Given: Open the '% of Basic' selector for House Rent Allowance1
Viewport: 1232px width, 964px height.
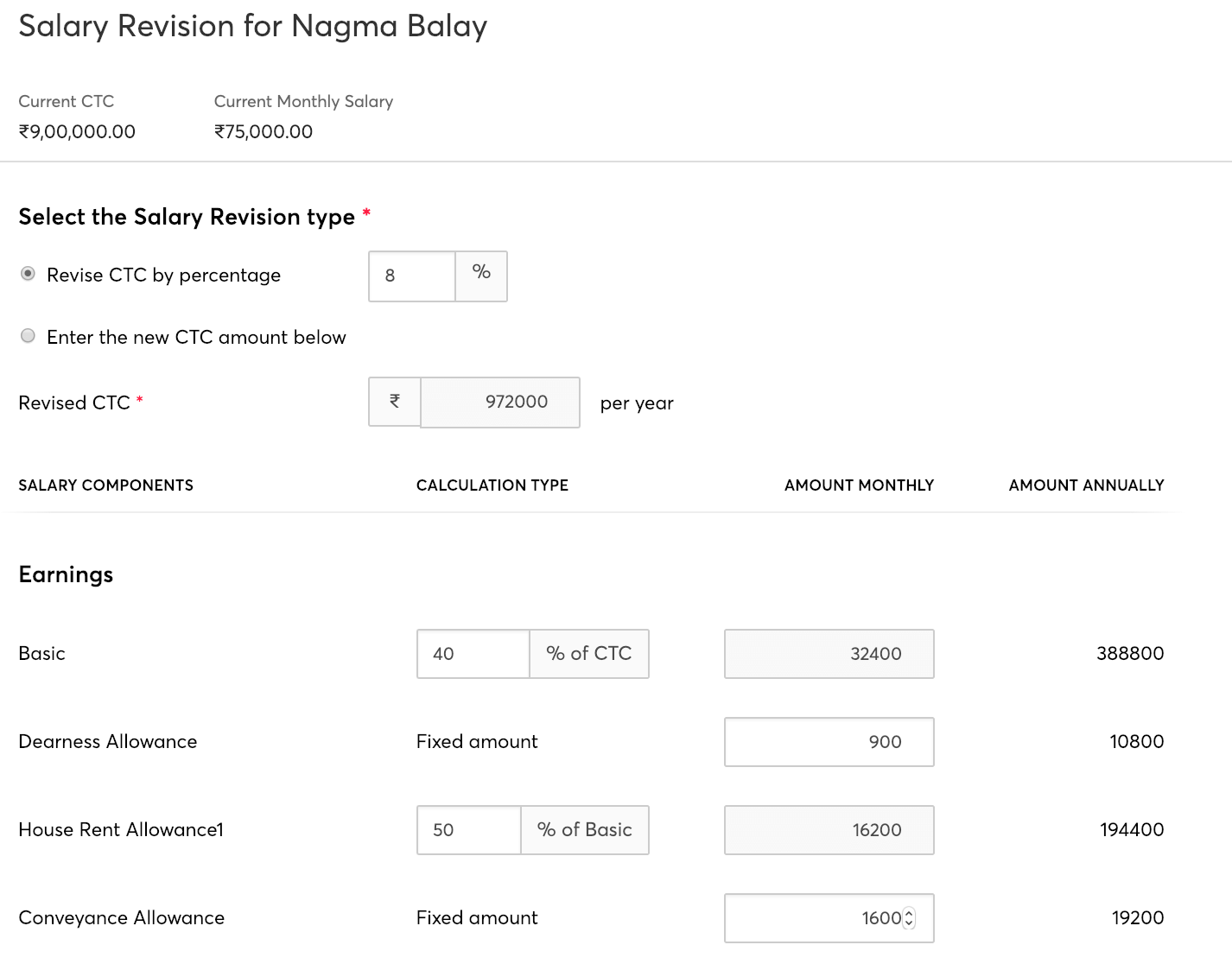Looking at the screenshot, I should click(x=584, y=830).
